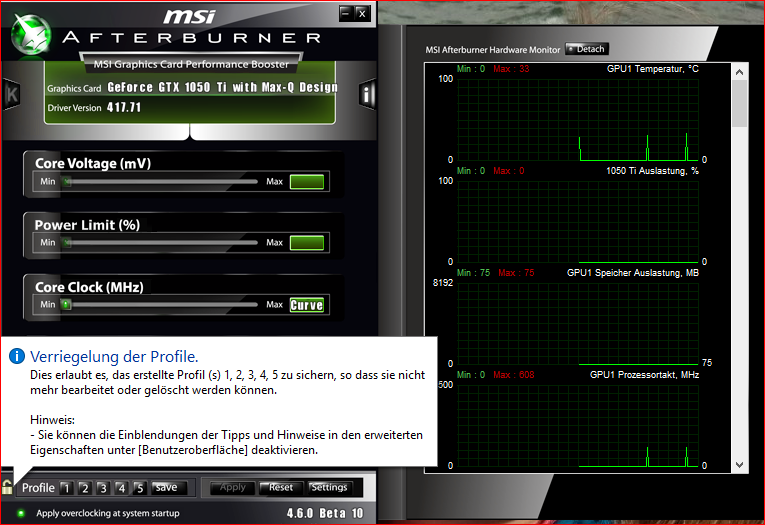The height and width of the screenshot is (525, 765).
Task: Click the Core Clock (MHz) label
Action: point(89,287)
